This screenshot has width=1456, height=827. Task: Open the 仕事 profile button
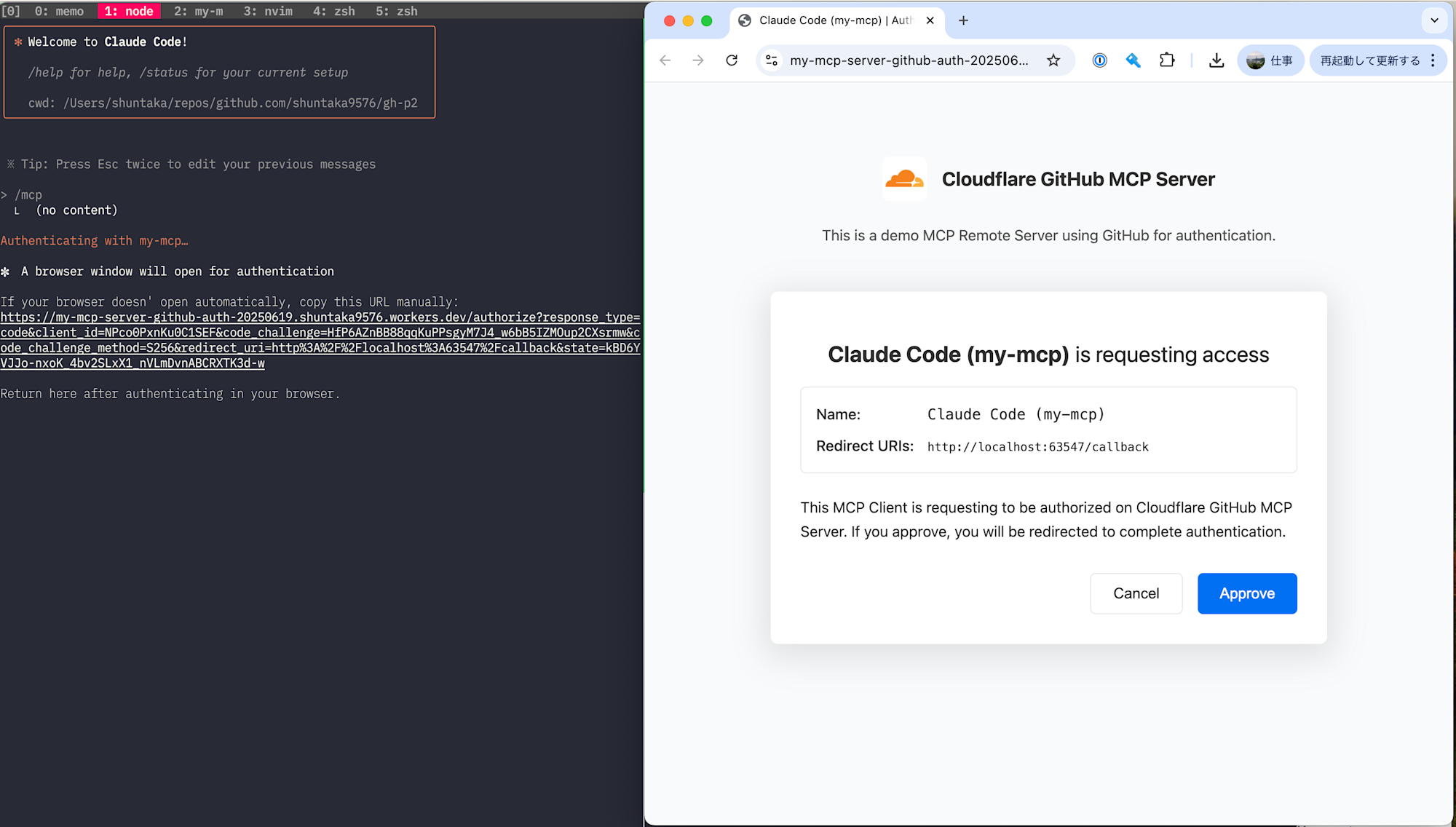pyautogui.click(x=1270, y=60)
